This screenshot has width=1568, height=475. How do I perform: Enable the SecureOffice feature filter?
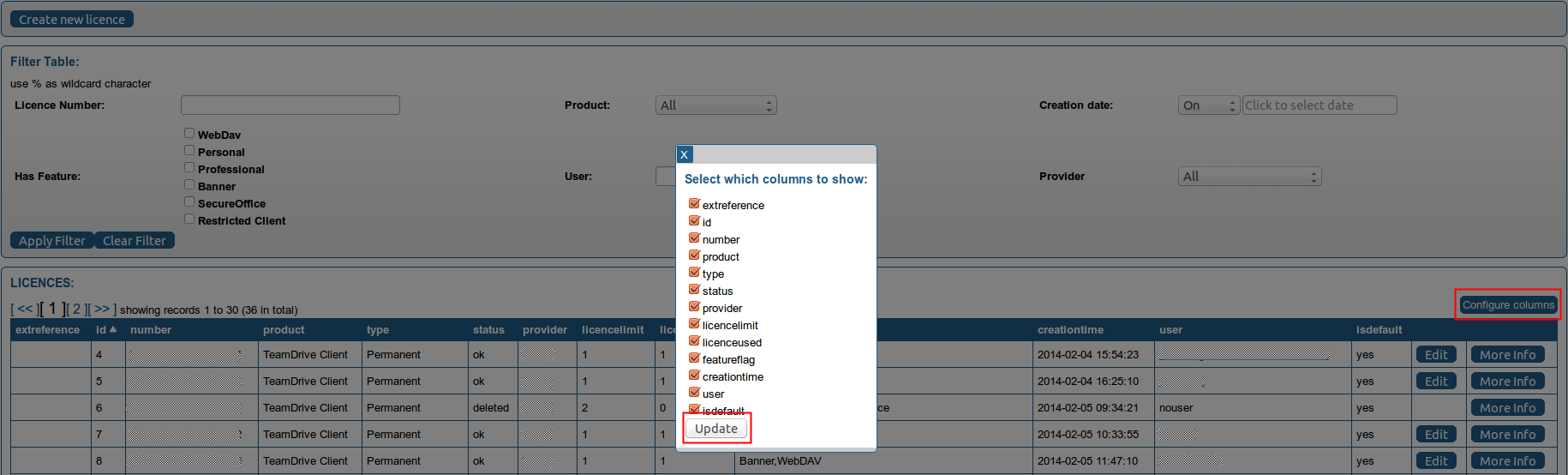click(189, 201)
